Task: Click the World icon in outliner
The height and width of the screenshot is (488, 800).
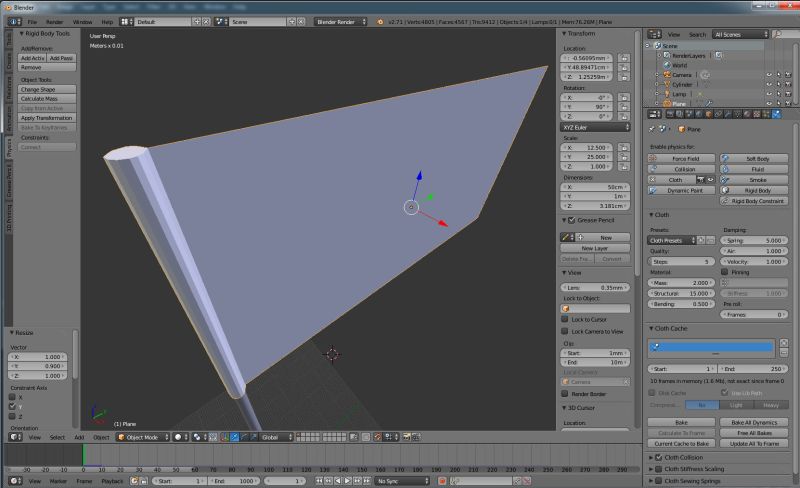Action: pyautogui.click(x=667, y=65)
